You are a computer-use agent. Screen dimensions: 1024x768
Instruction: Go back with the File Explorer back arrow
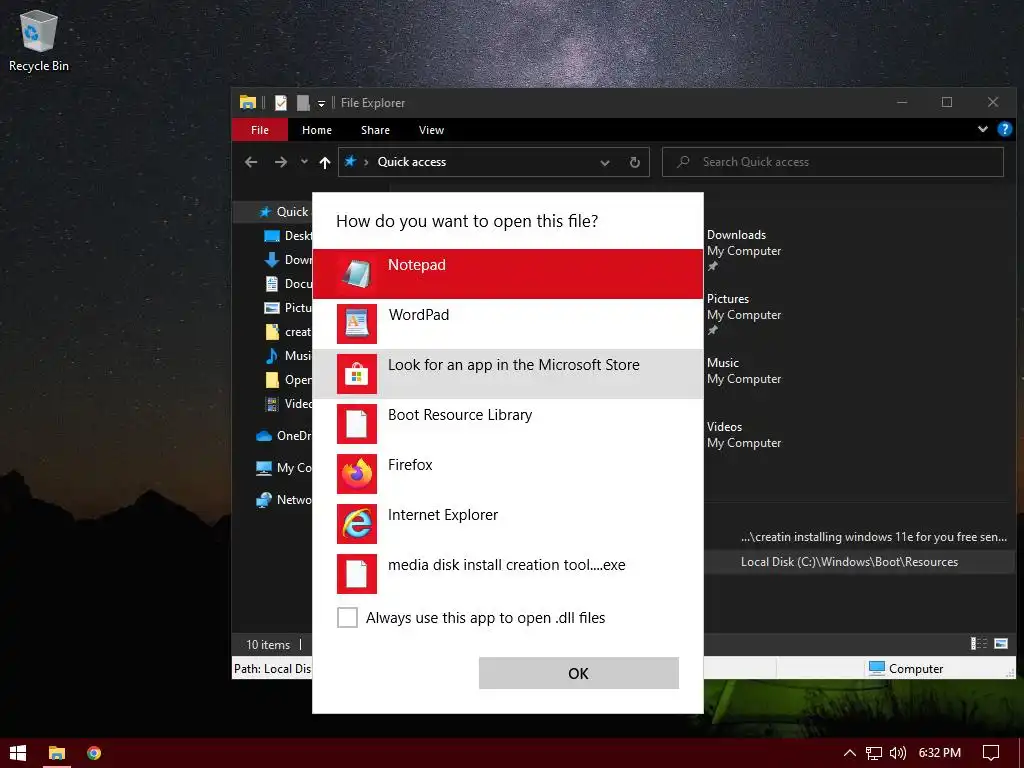tap(251, 162)
